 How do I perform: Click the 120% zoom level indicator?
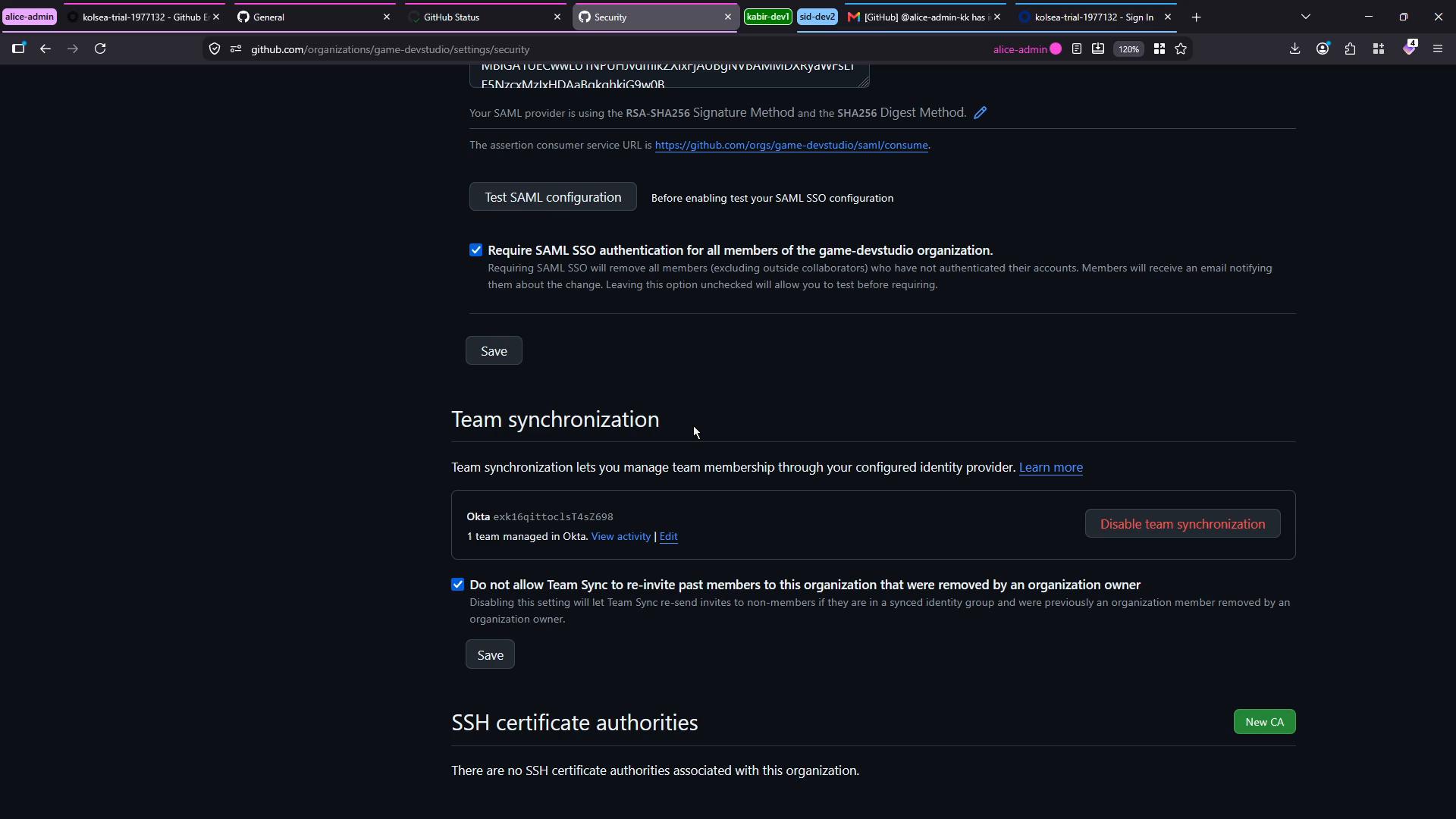(1128, 49)
